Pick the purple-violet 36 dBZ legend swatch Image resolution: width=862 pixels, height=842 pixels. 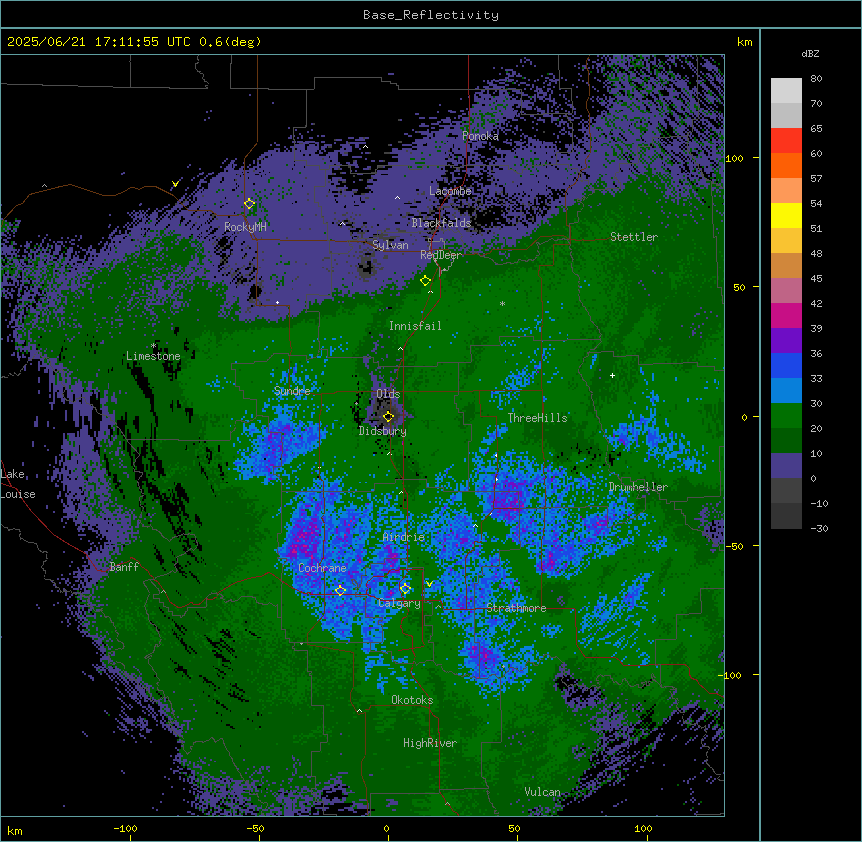pyautogui.click(x=786, y=340)
